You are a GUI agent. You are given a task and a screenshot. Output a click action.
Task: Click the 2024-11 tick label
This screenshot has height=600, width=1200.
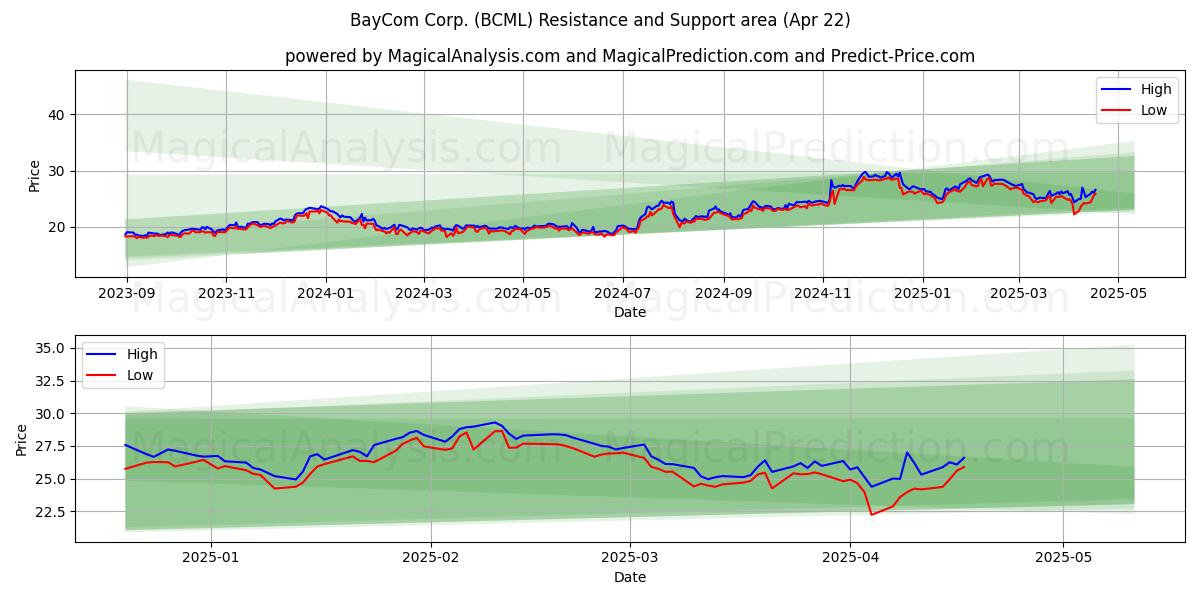click(x=824, y=293)
